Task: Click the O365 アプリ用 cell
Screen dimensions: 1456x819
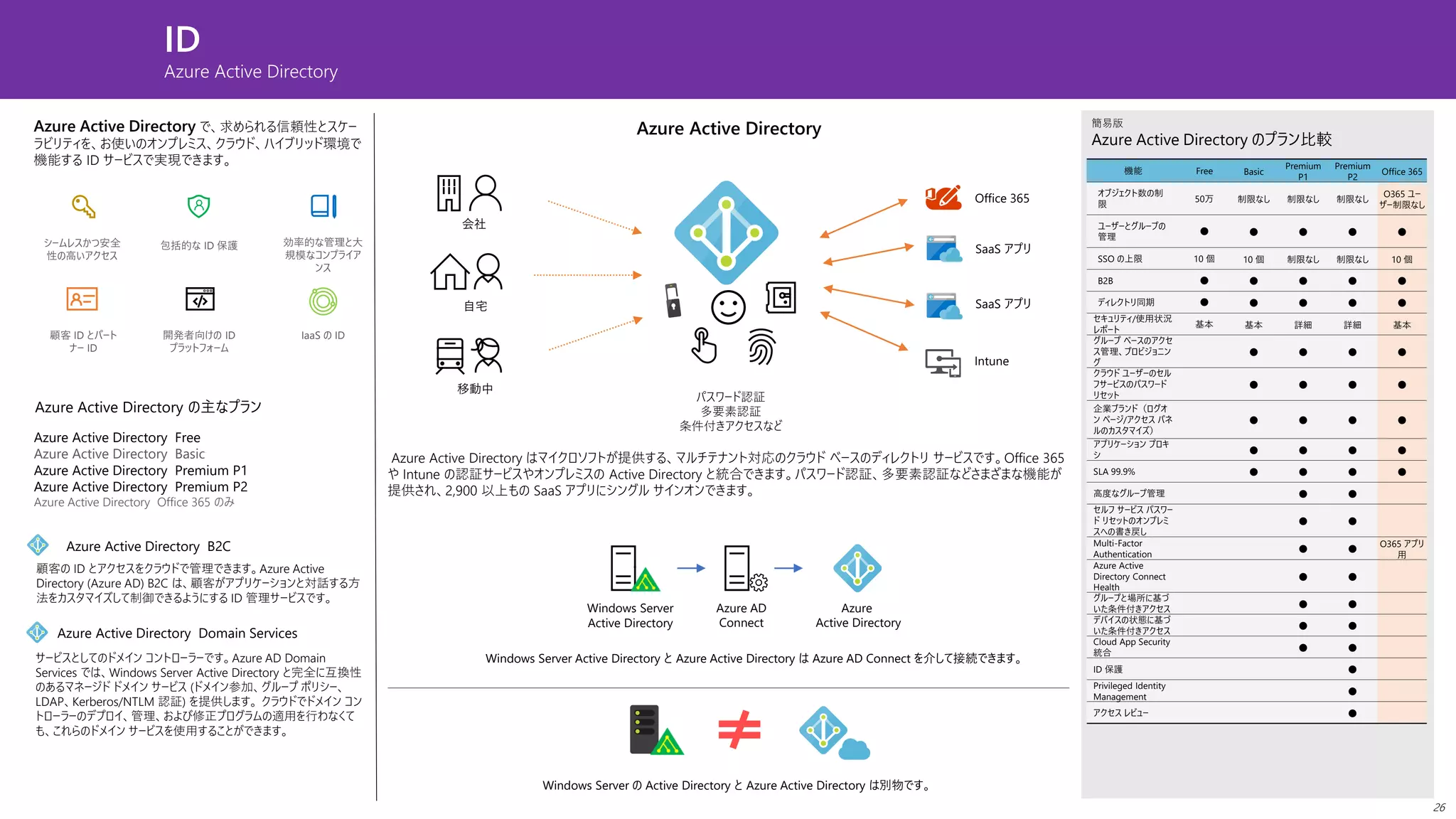Action: (x=1401, y=548)
